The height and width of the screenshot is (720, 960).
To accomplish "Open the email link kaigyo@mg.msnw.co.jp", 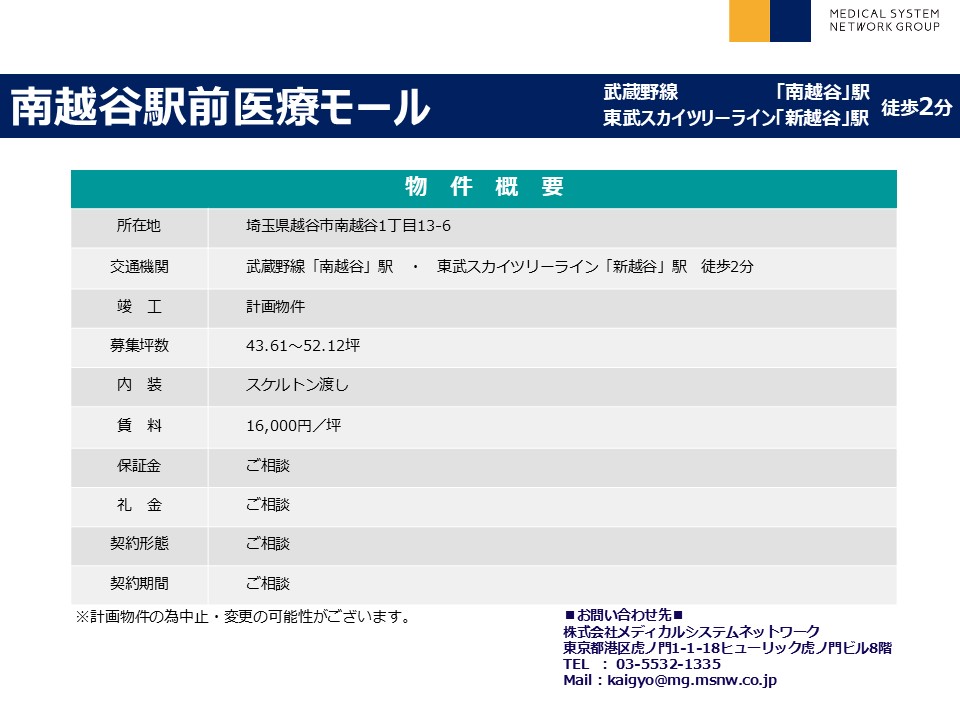I will point(692,680).
